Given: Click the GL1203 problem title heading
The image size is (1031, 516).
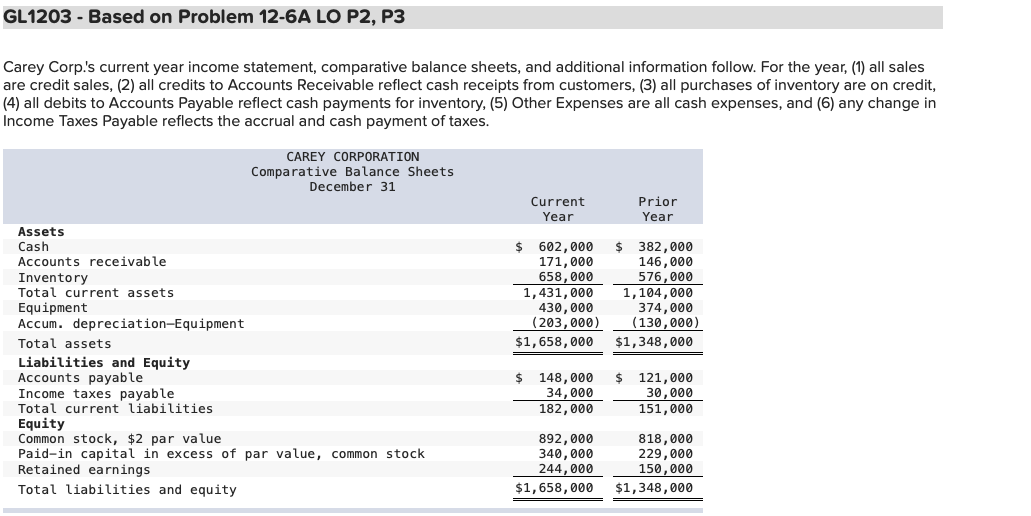Looking at the screenshot, I should point(204,17).
